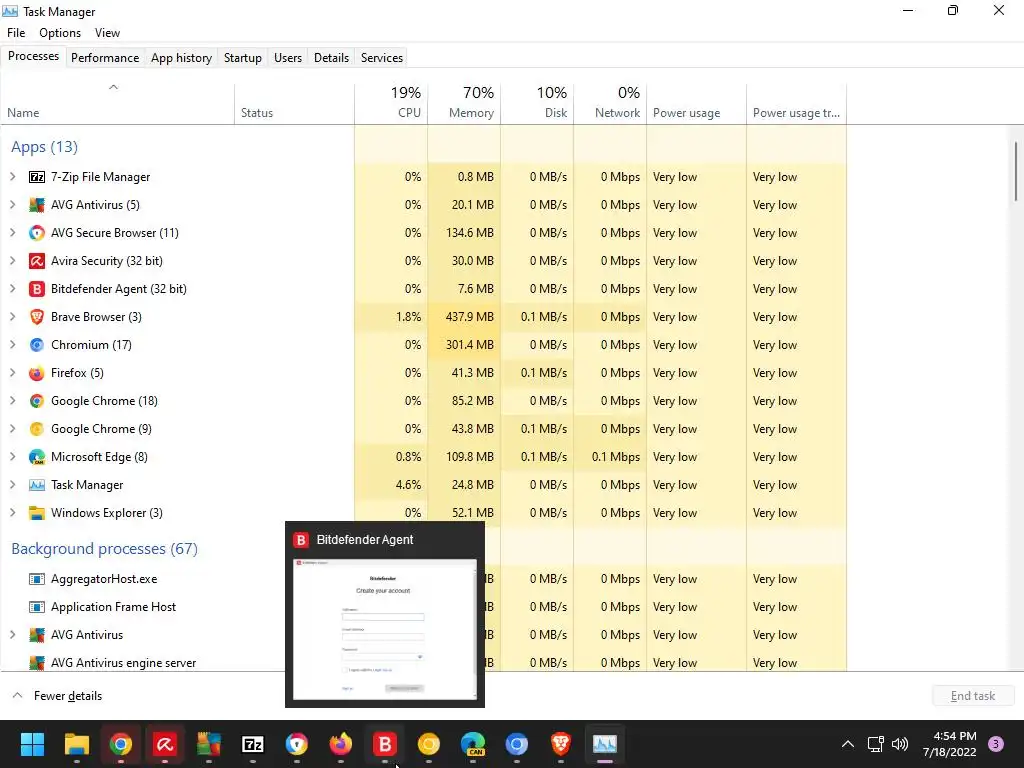Click the AVG Antivirus engine server icon
The height and width of the screenshot is (768, 1024).
coord(37,663)
